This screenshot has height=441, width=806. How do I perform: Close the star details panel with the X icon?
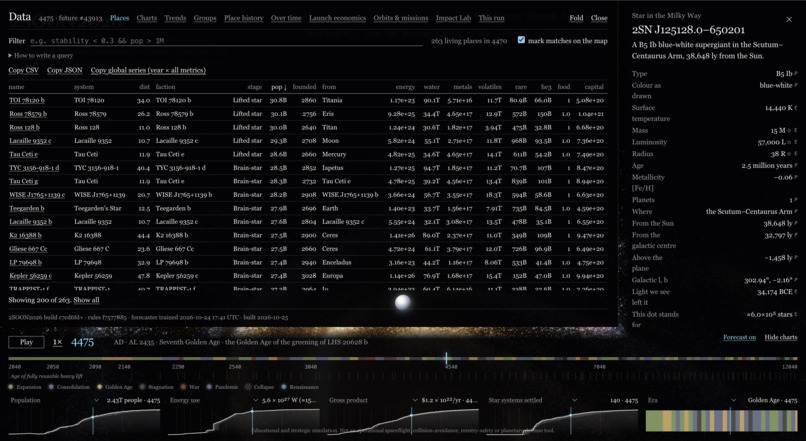click(x=789, y=20)
